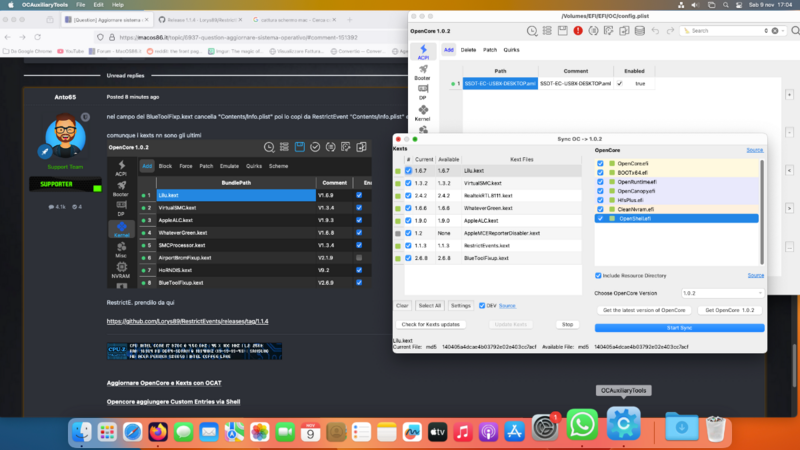
Task: Uncheck the Lilu.kext checkbox
Action: coord(409,172)
